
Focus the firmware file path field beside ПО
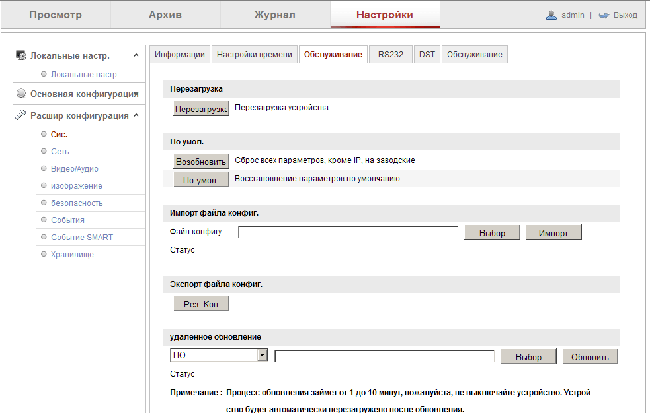pos(384,356)
